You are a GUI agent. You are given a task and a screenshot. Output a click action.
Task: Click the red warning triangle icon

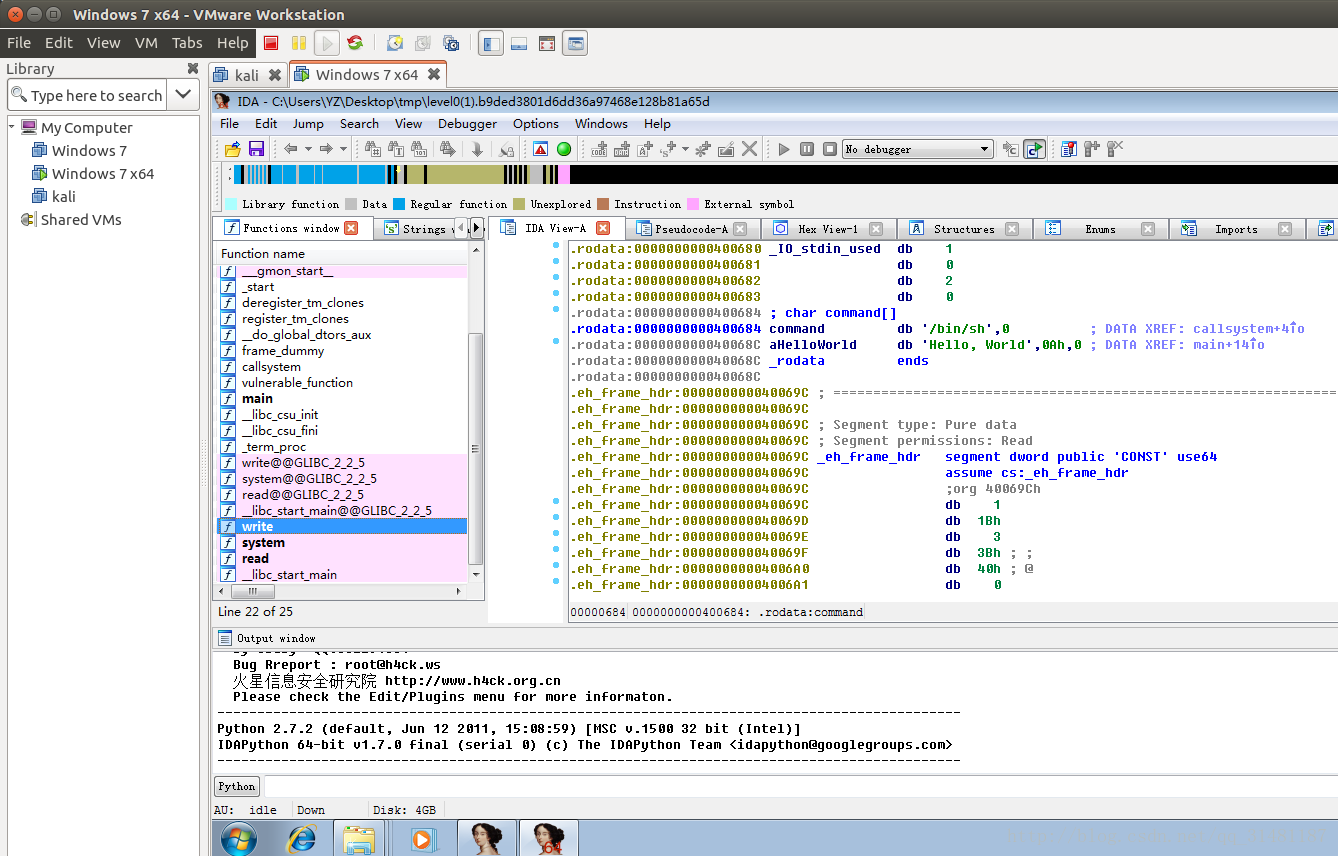click(540, 149)
